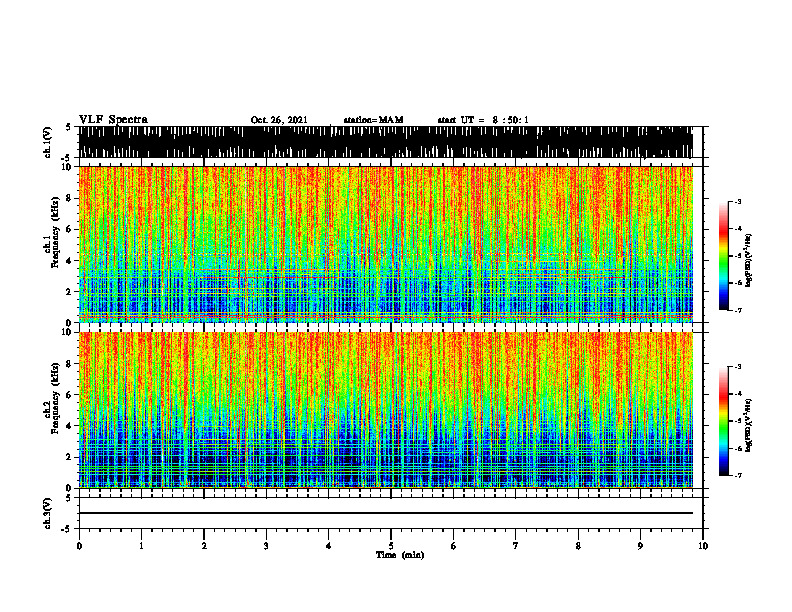This screenshot has height=612, width=792.
Task: Click the ch.2 color scale bar
Action: tap(724, 421)
